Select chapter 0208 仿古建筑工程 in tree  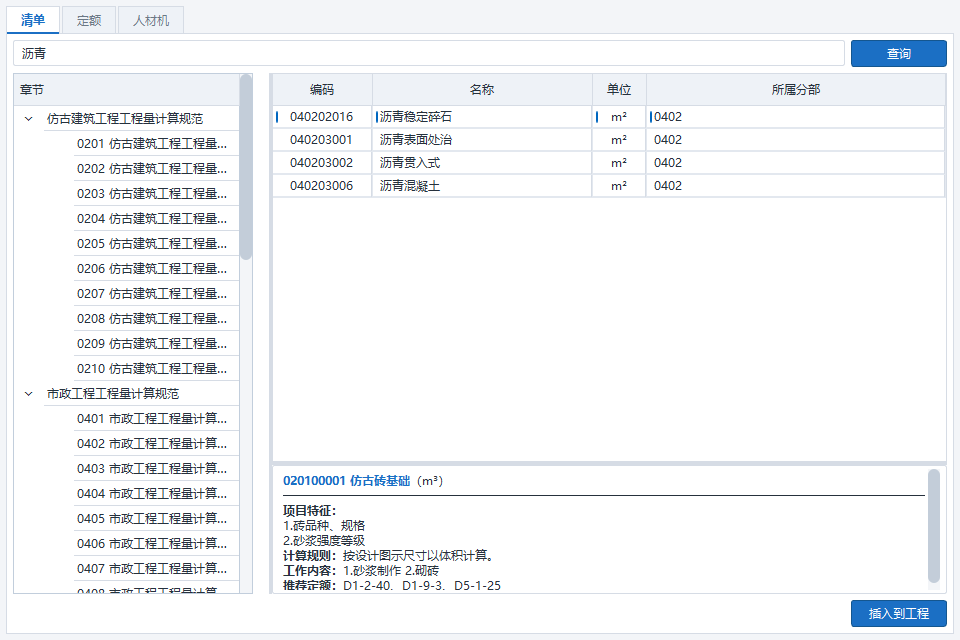152,318
